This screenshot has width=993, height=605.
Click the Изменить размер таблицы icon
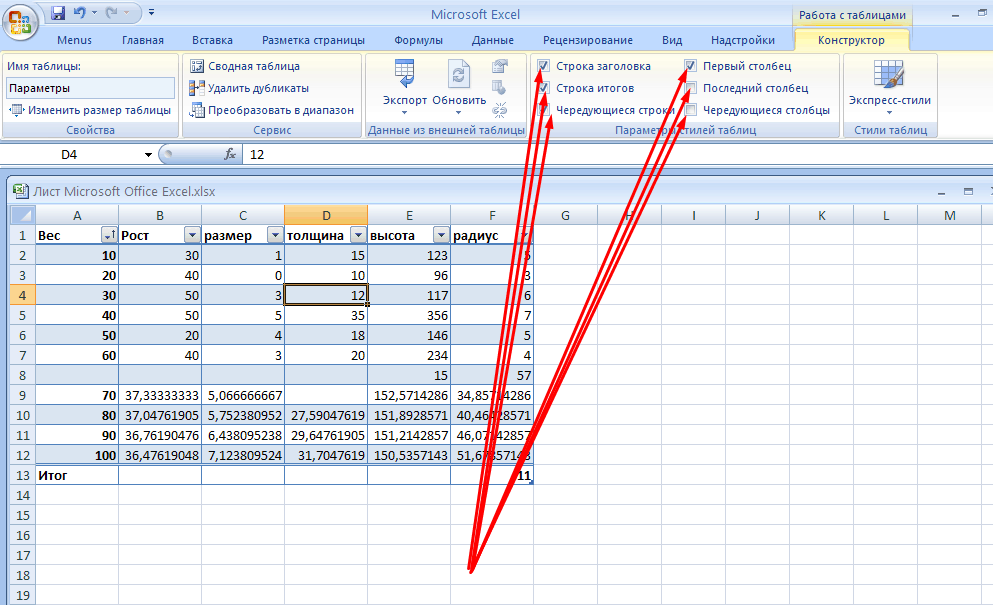coord(16,110)
